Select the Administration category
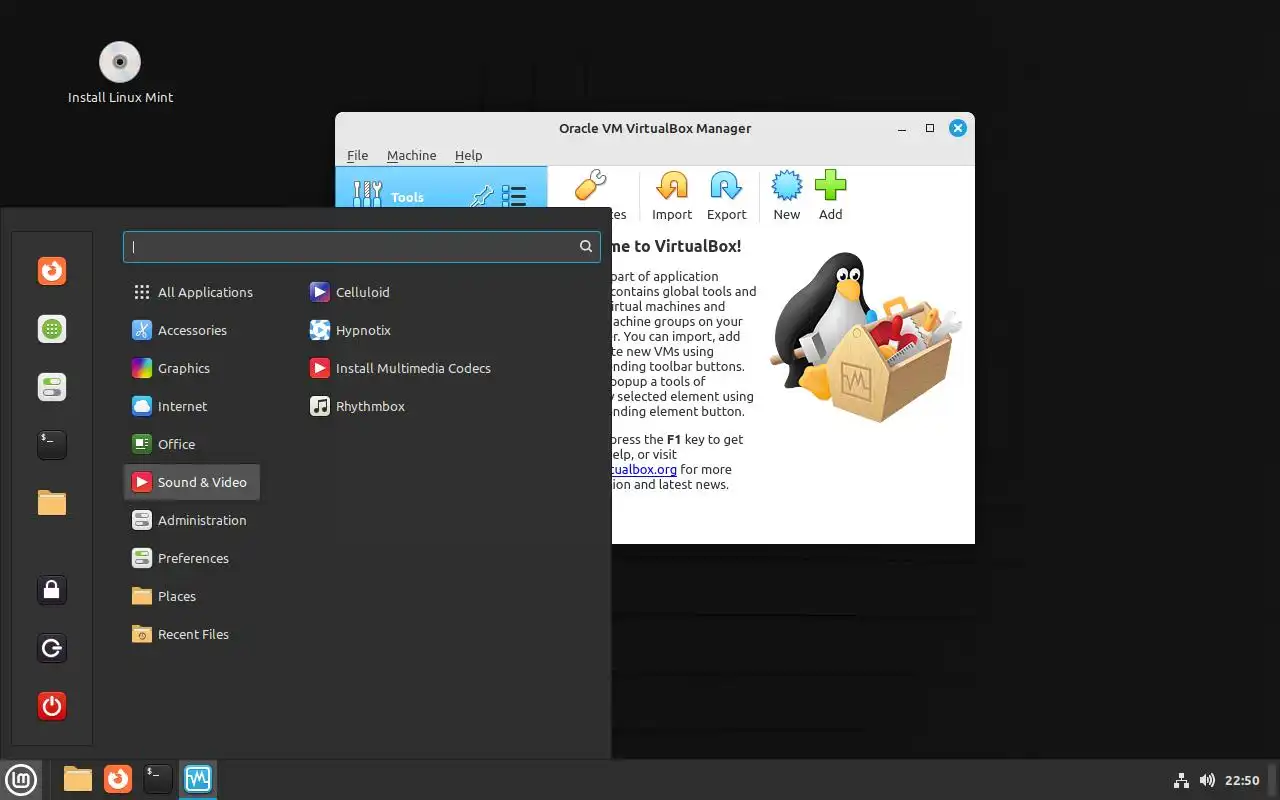Image resolution: width=1280 pixels, height=800 pixels. [192, 520]
